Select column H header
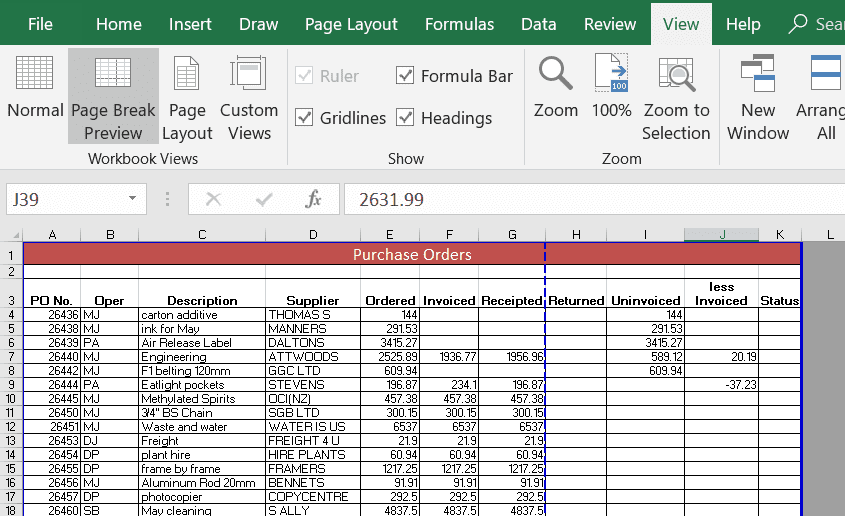The width and height of the screenshot is (845, 516). click(576, 235)
